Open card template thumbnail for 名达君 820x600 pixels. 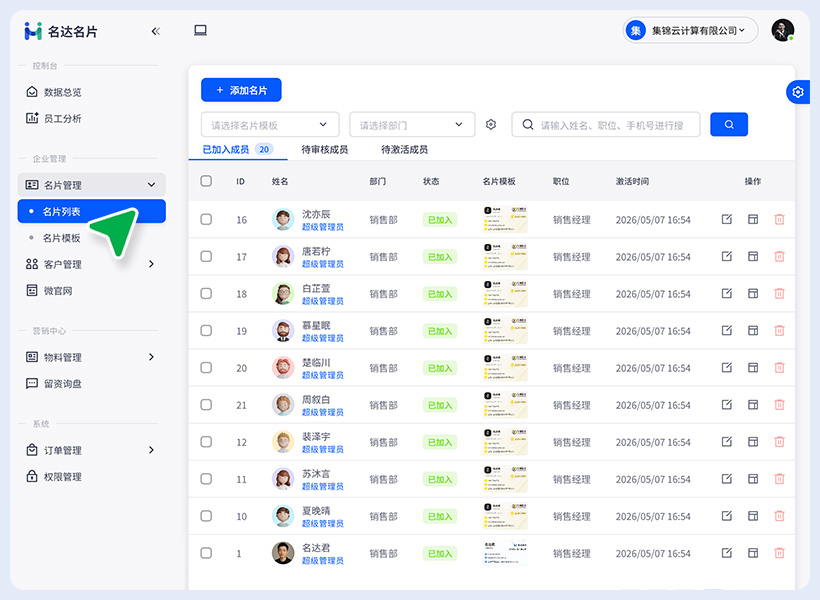tap(505, 553)
